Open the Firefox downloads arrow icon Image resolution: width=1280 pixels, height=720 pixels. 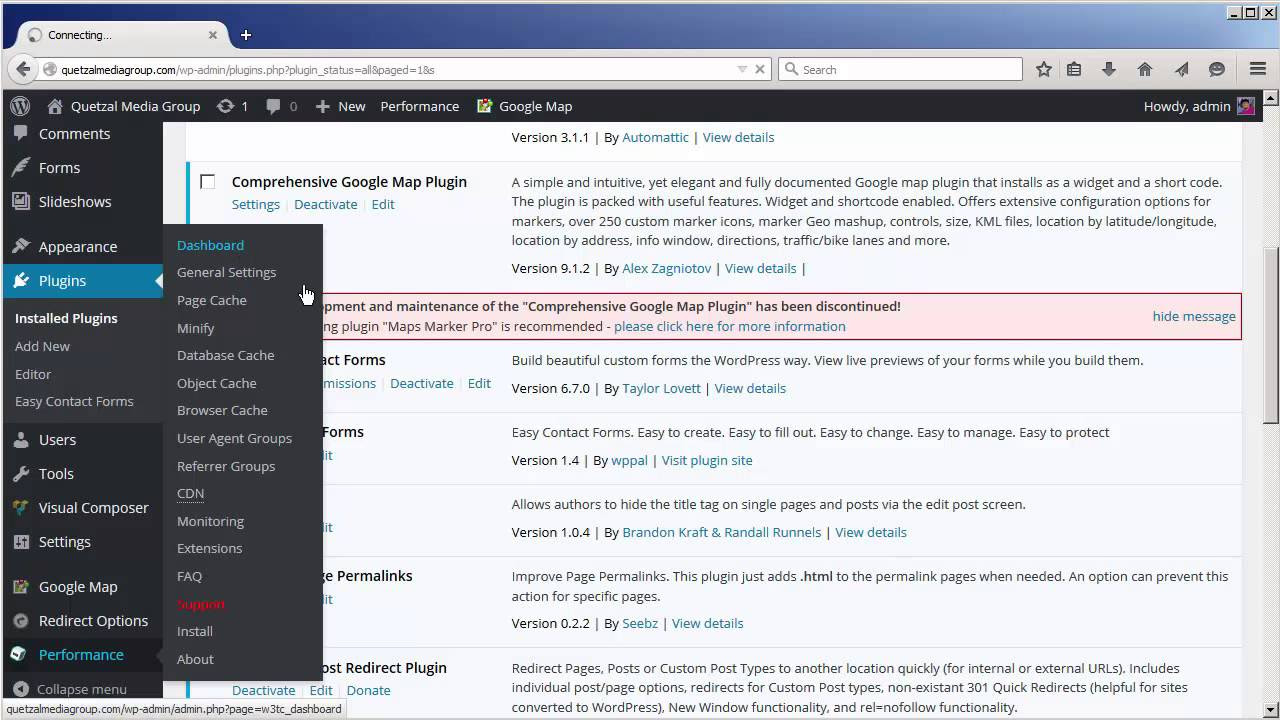1109,69
